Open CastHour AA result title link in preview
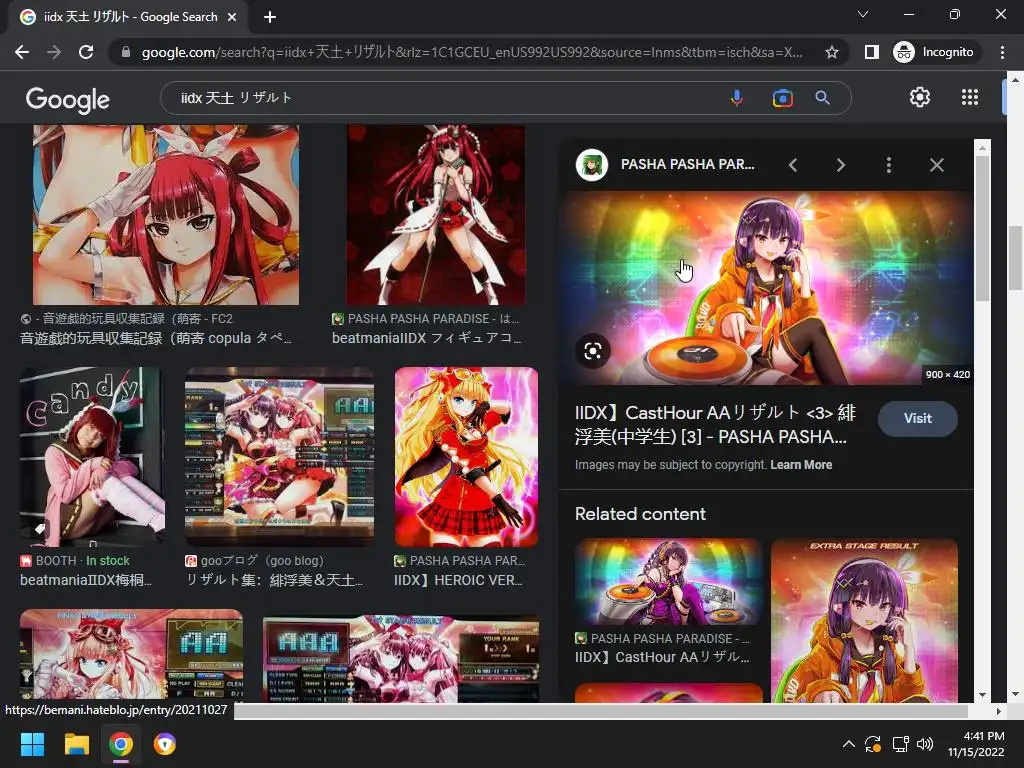Image resolution: width=1024 pixels, height=768 pixels. point(715,424)
